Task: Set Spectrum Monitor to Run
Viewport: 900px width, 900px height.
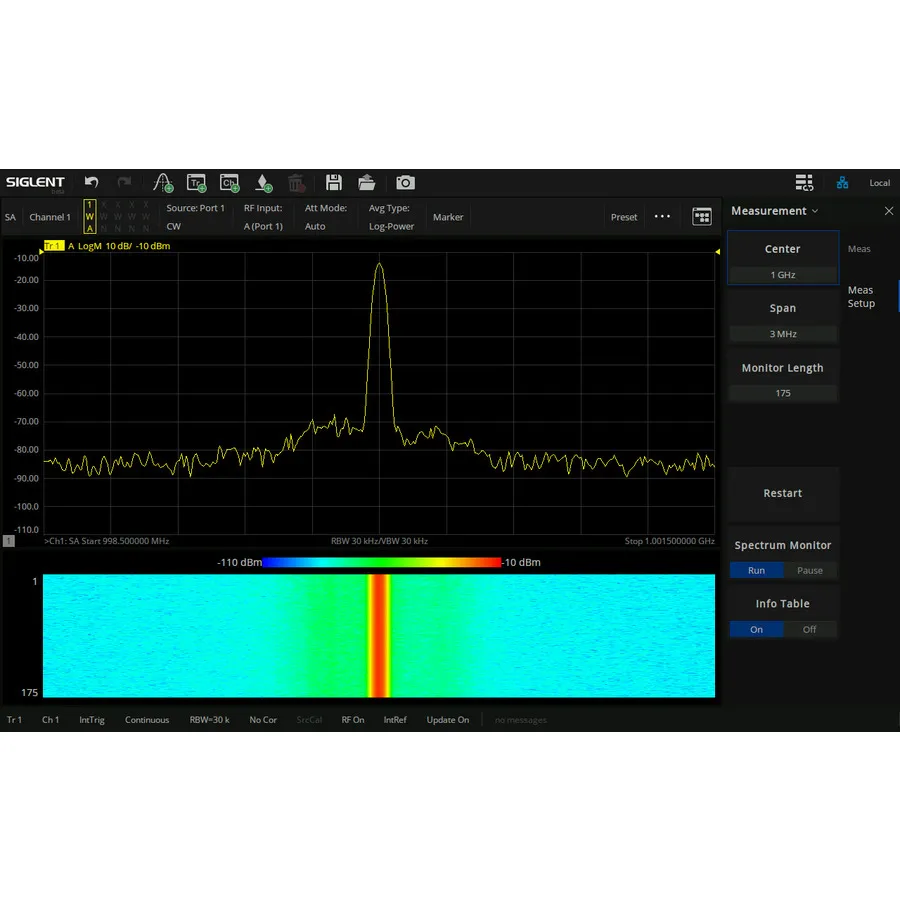Action: (757, 570)
